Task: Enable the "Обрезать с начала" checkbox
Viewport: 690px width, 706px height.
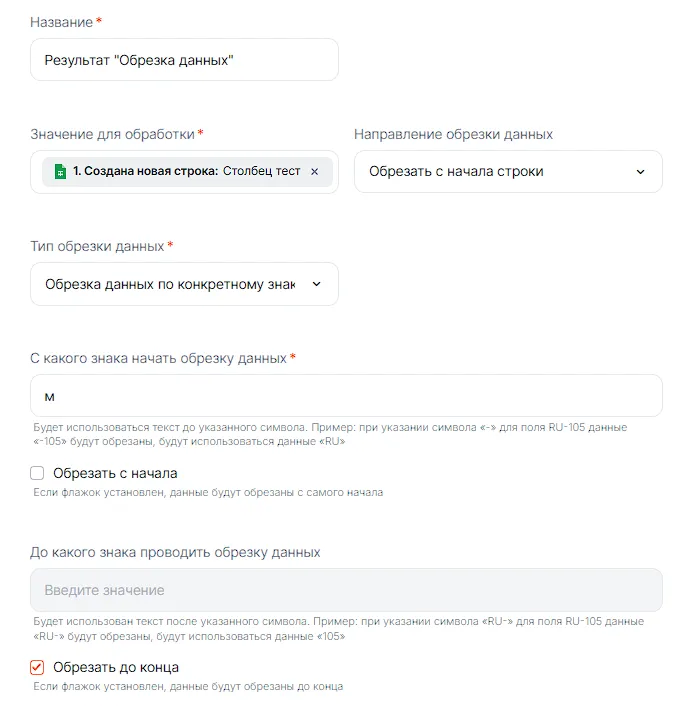Action: click(38, 473)
